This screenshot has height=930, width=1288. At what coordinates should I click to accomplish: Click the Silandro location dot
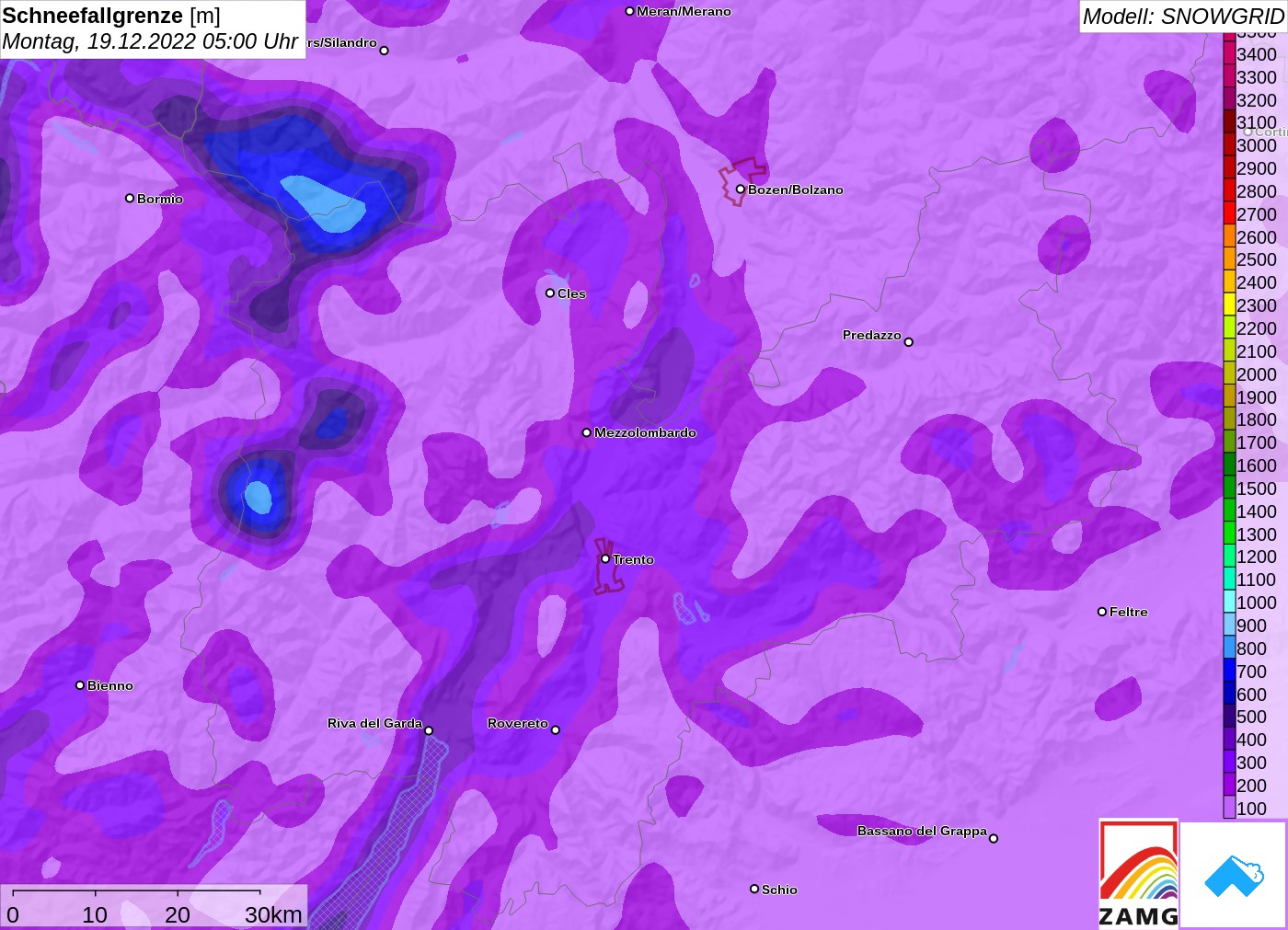(x=384, y=51)
